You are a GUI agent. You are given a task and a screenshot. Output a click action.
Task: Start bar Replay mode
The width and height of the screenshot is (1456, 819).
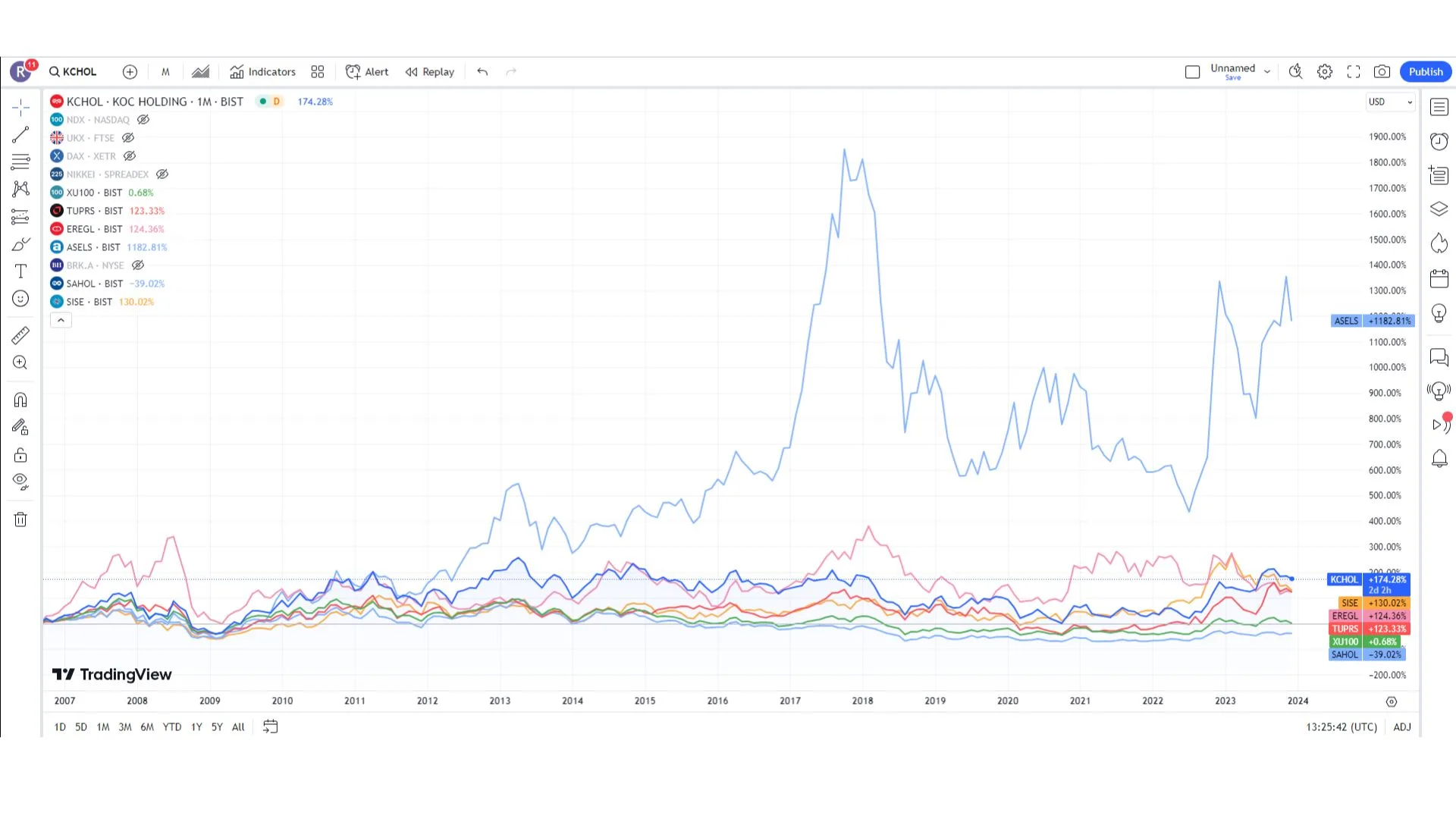point(430,72)
